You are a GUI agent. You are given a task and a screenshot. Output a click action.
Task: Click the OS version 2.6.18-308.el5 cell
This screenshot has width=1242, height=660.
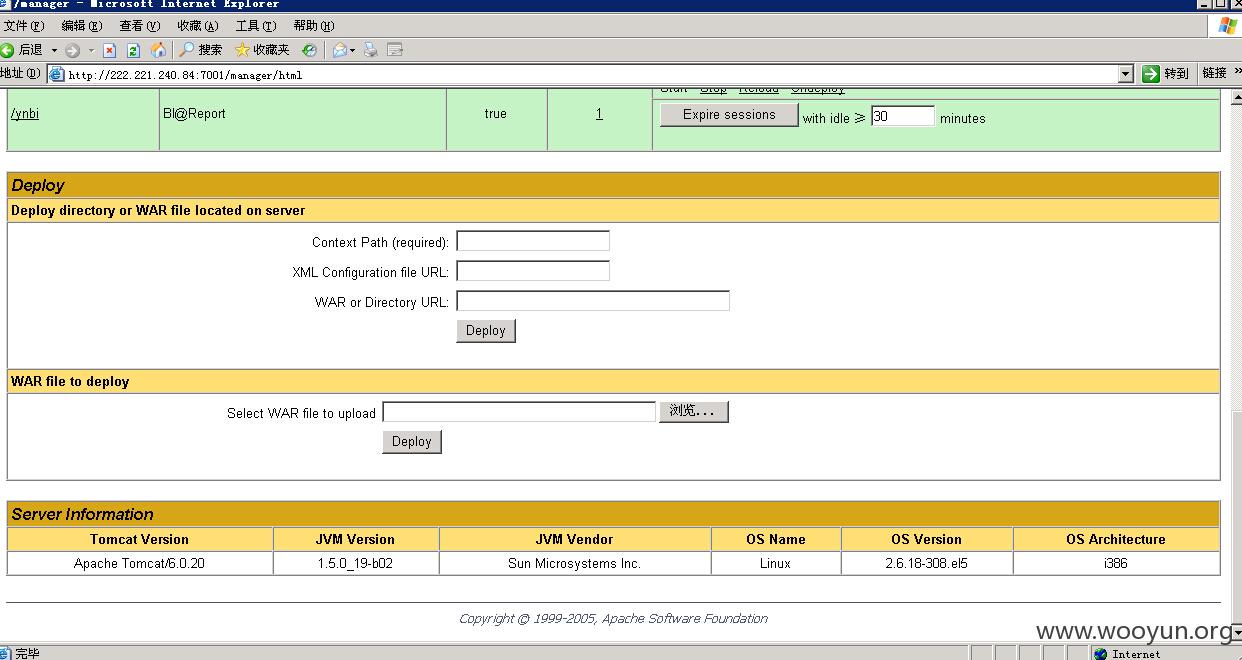(x=927, y=563)
